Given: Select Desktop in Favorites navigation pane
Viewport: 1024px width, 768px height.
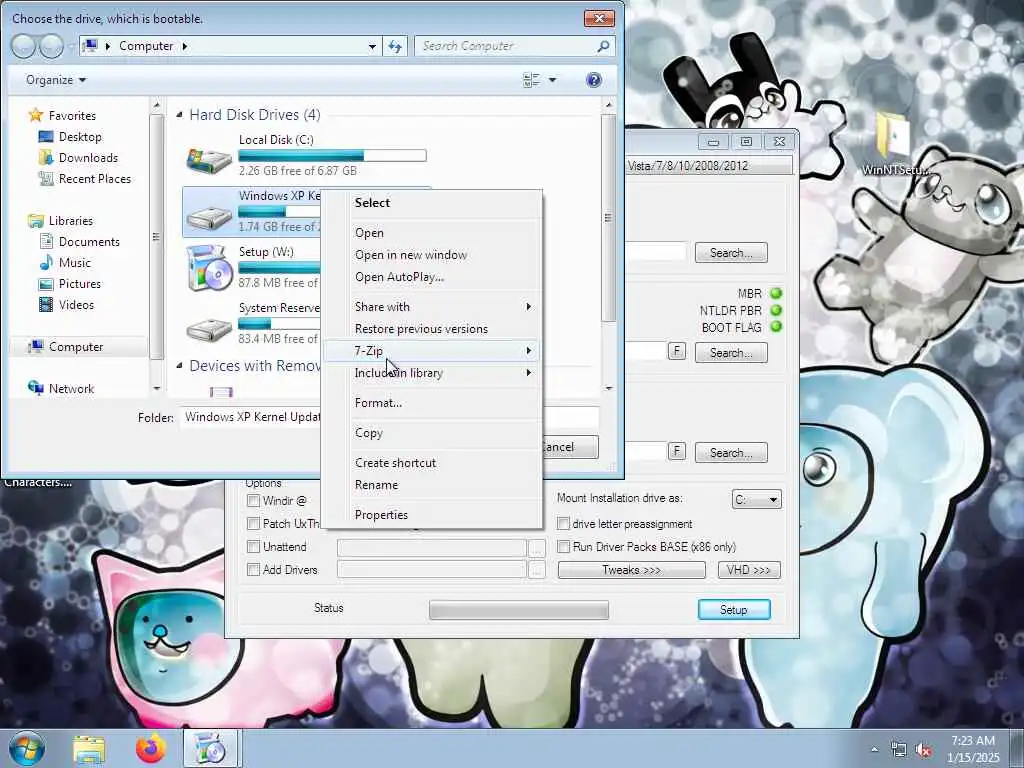Looking at the screenshot, I should pos(80,137).
